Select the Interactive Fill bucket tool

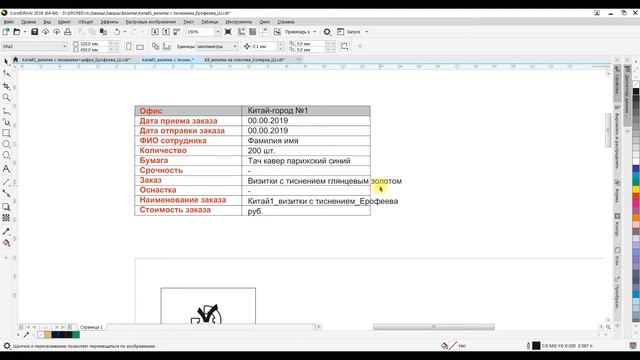pos(6,243)
